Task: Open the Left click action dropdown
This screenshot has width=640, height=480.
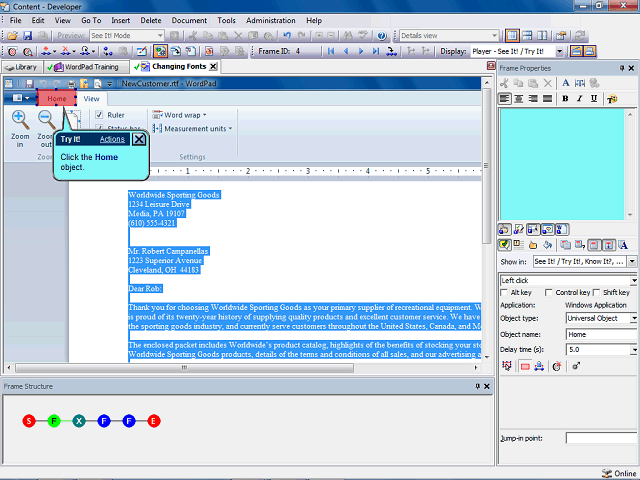Action: point(634,280)
